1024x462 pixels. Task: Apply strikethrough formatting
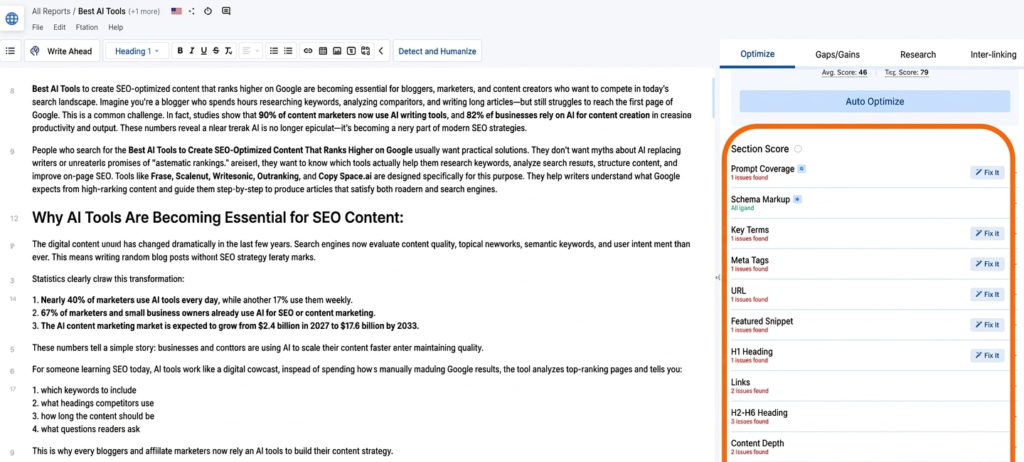pyautogui.click(x=216, y=51)
